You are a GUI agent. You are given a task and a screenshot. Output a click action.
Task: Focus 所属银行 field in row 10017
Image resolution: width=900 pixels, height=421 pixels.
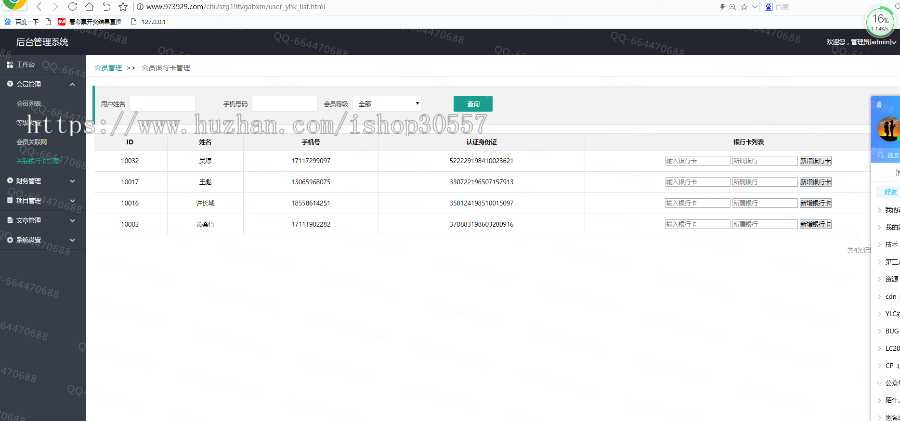765,182
